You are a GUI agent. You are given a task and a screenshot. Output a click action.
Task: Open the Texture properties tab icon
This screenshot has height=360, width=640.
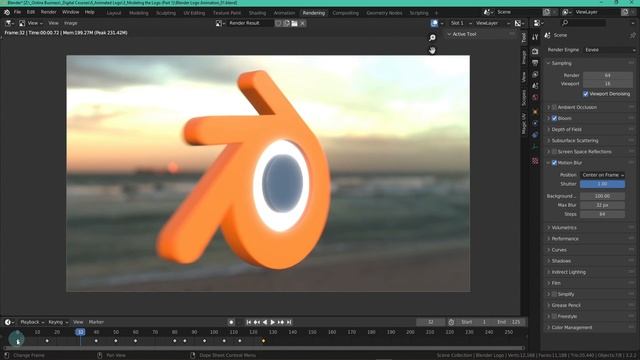coord(535,161)
